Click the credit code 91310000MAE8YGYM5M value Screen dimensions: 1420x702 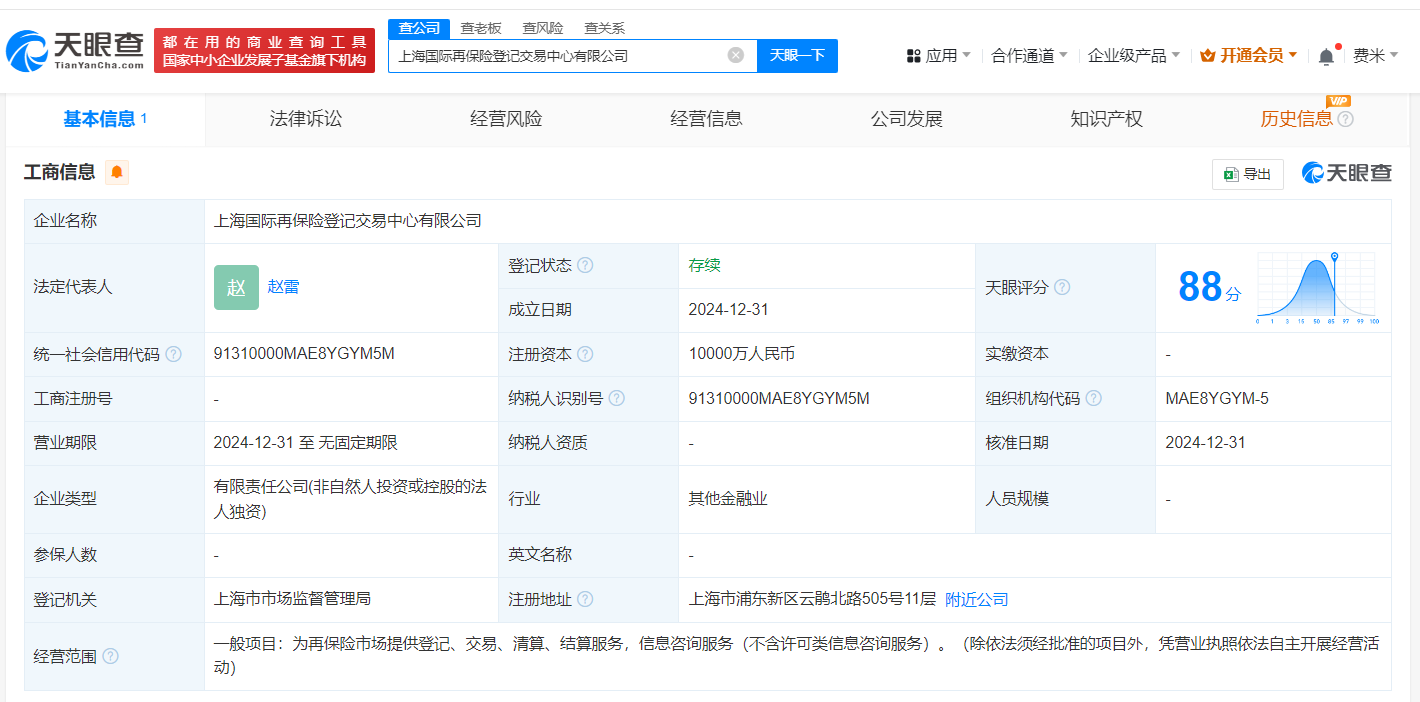click(x=304, y=354)
